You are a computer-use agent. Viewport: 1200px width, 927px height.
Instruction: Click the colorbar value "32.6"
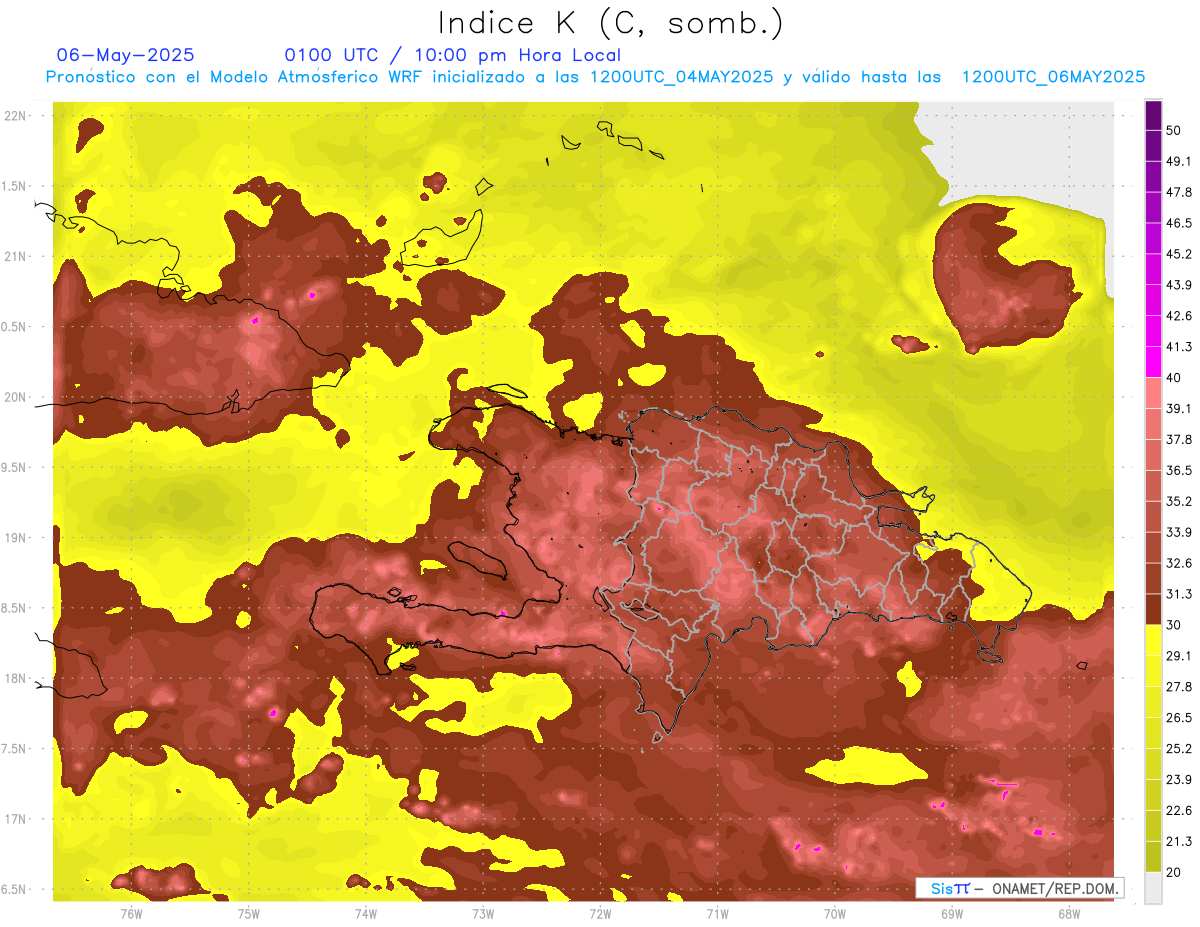(1179, 564)
